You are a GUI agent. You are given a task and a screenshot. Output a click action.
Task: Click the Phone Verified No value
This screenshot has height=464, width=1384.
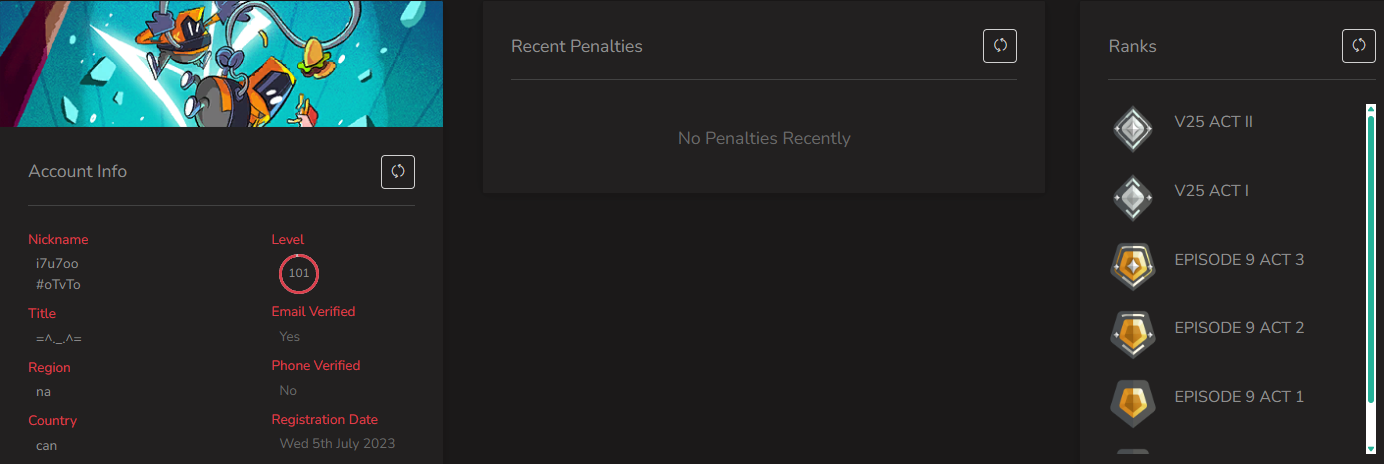click(288, 390)
